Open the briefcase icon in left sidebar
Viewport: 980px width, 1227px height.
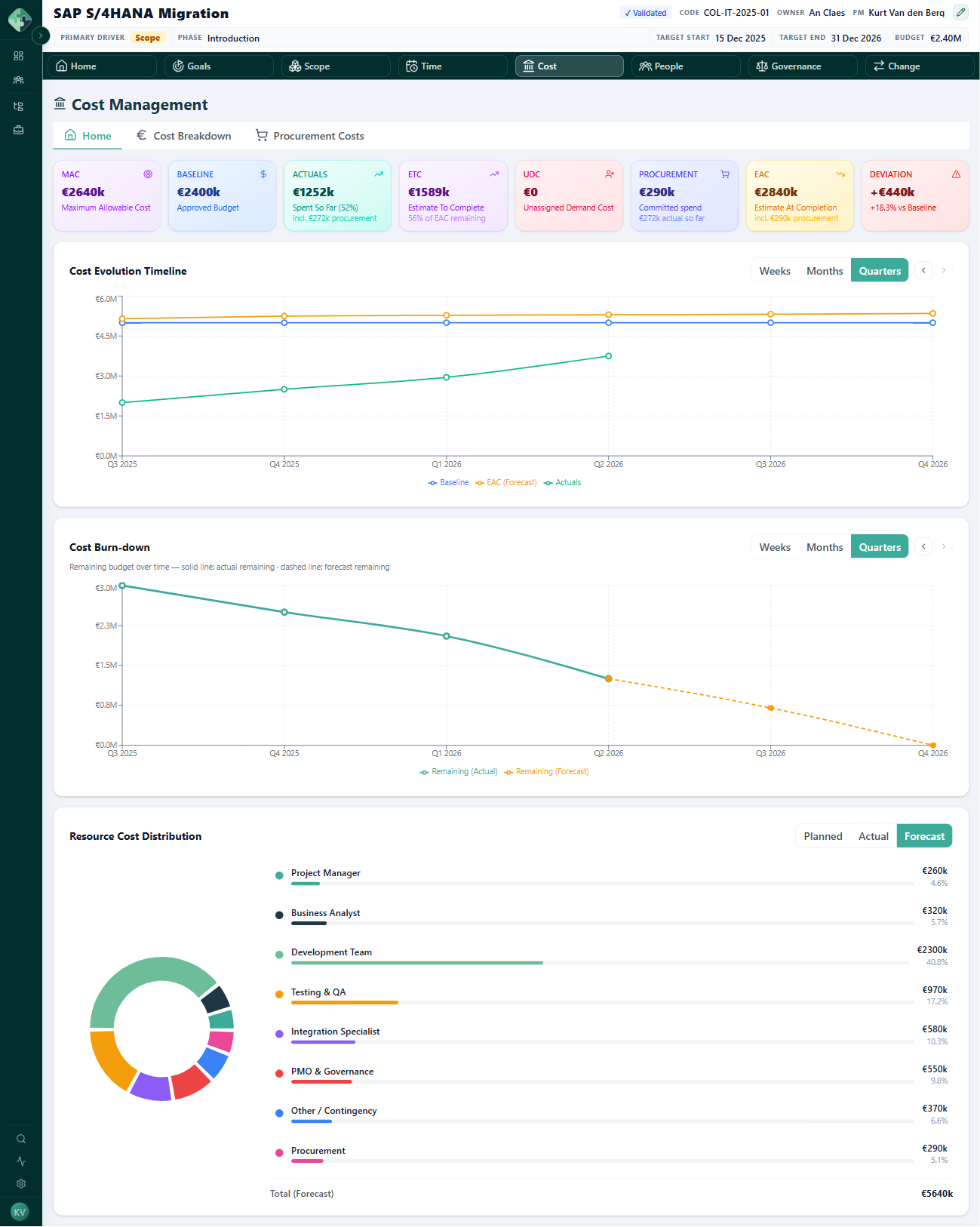click(x=19, y=131)
